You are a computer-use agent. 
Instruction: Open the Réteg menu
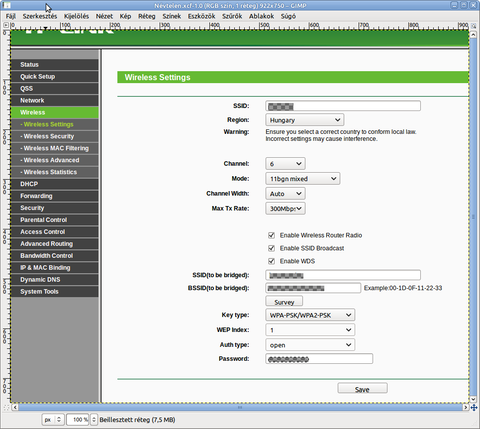pyautogui.click(x=147, y=16)
